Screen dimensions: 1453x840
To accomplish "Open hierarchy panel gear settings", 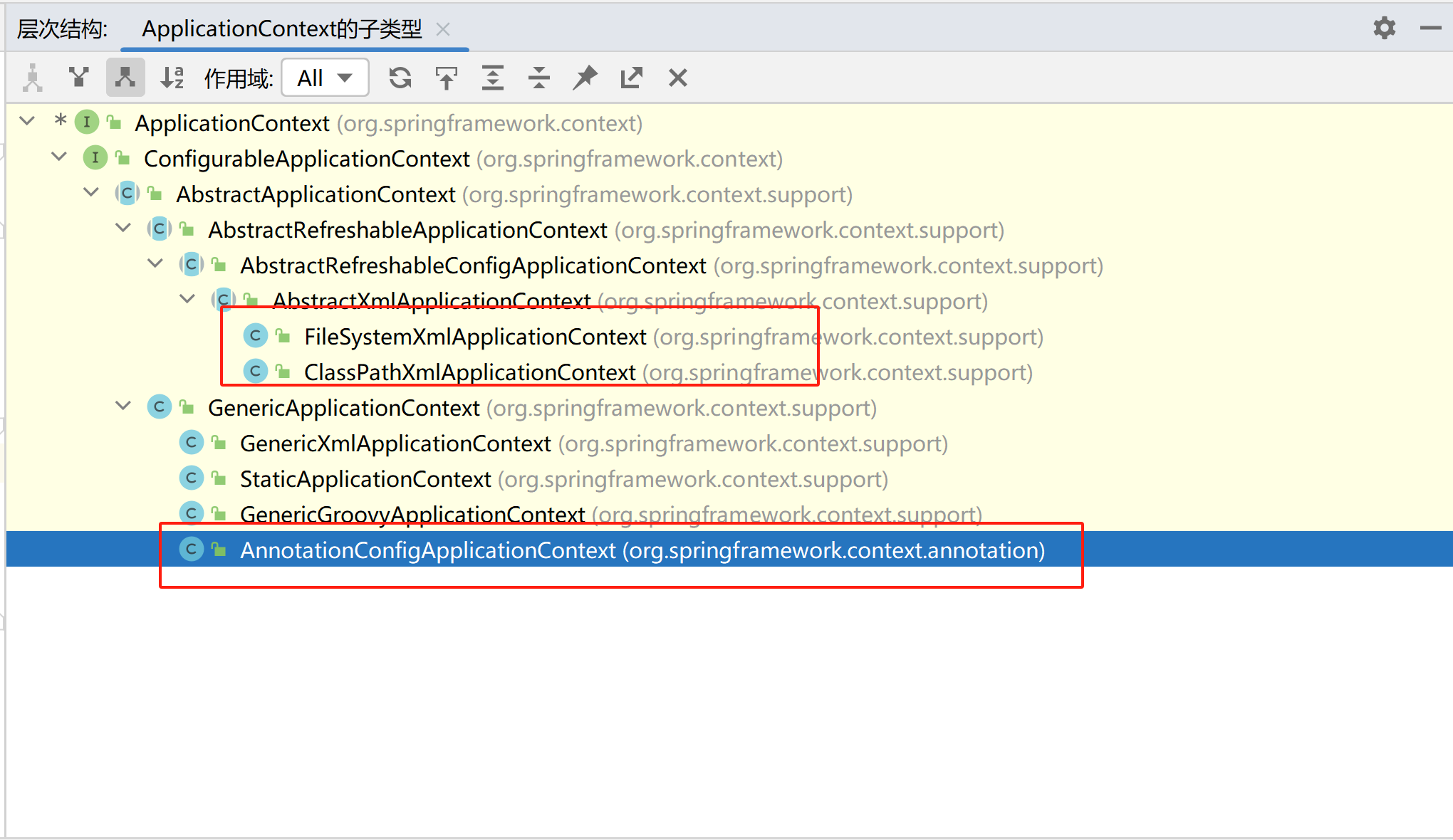I will [x=1385, y=28].
